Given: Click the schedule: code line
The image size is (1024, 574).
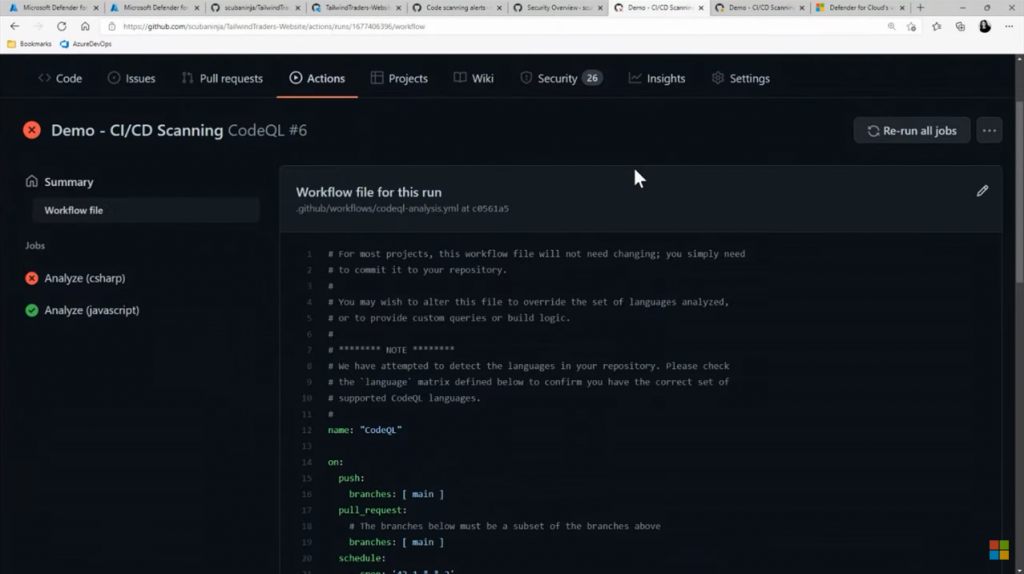Looking at the screenshot, I should coord(362,558).
